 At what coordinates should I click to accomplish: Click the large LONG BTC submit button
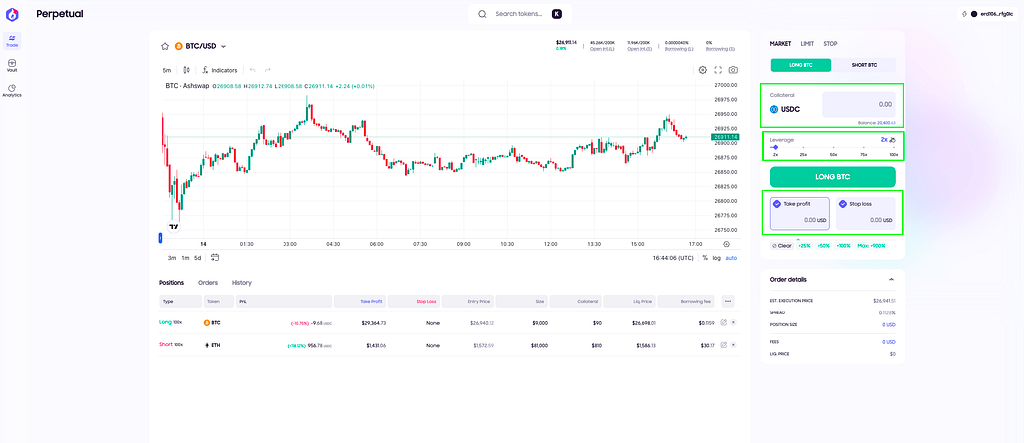pos(833,177)
